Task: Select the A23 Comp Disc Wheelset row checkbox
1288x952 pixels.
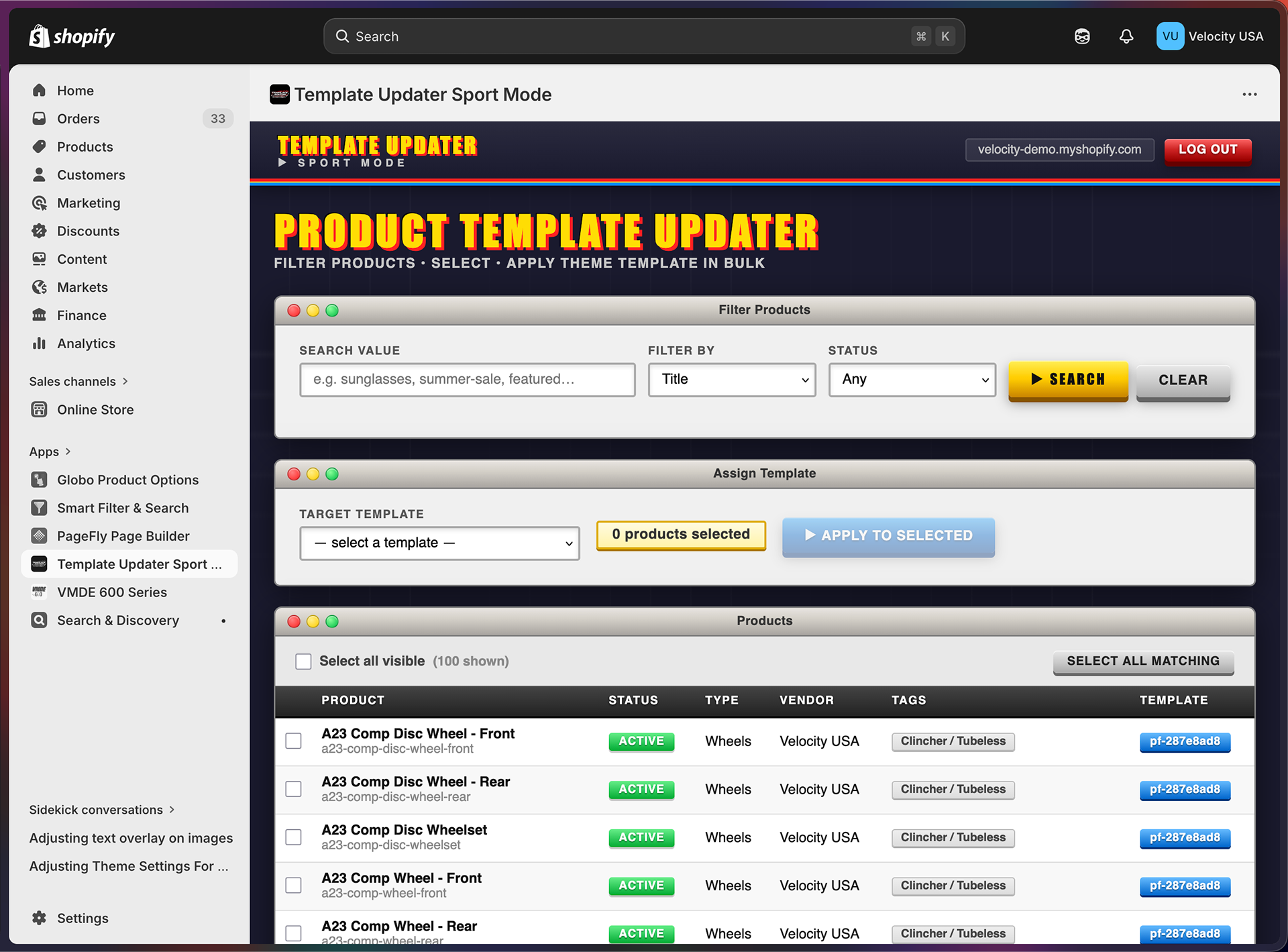Action: click(x=294, y=837)
